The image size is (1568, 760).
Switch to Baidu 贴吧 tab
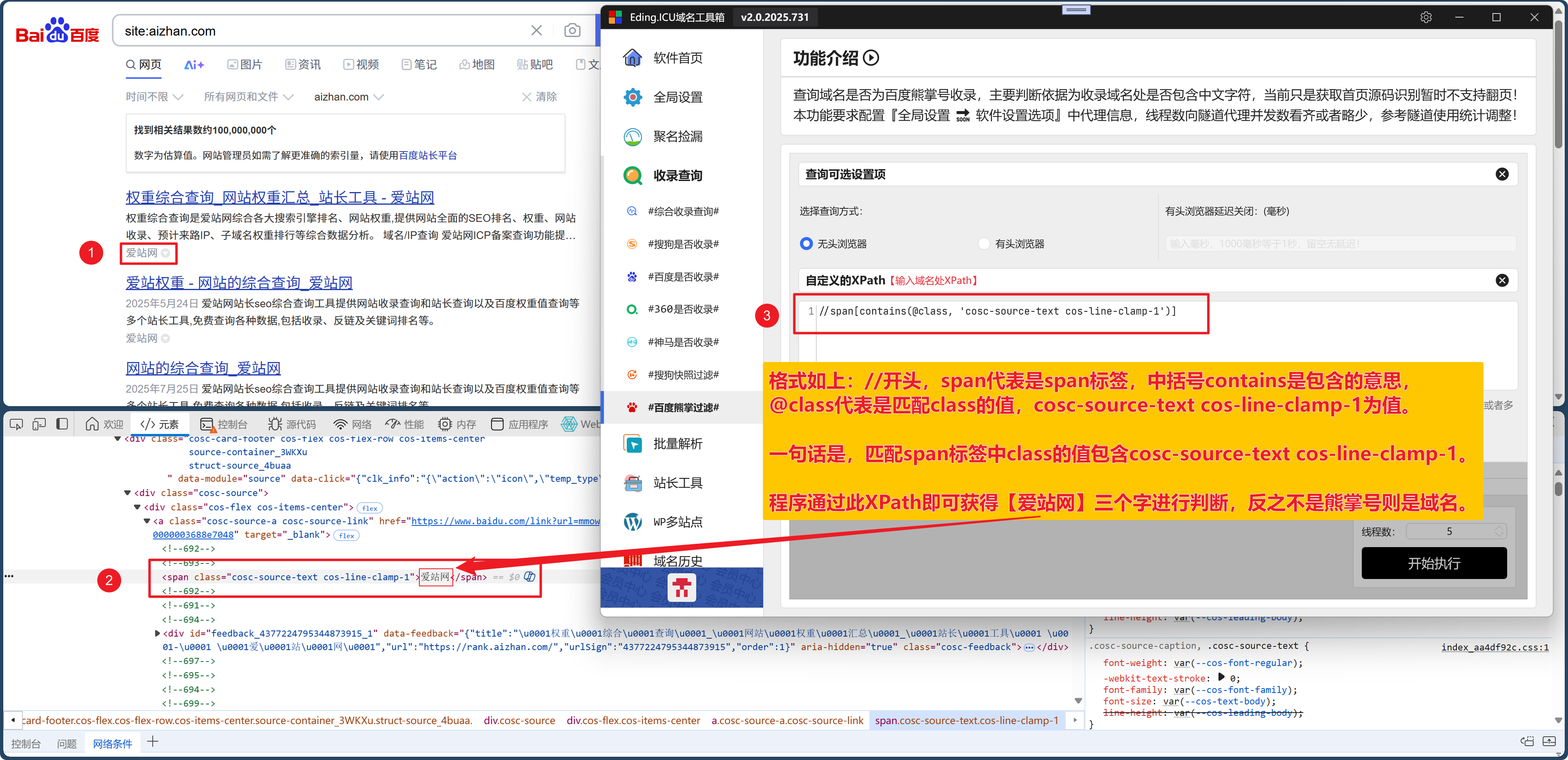(535, 65)
